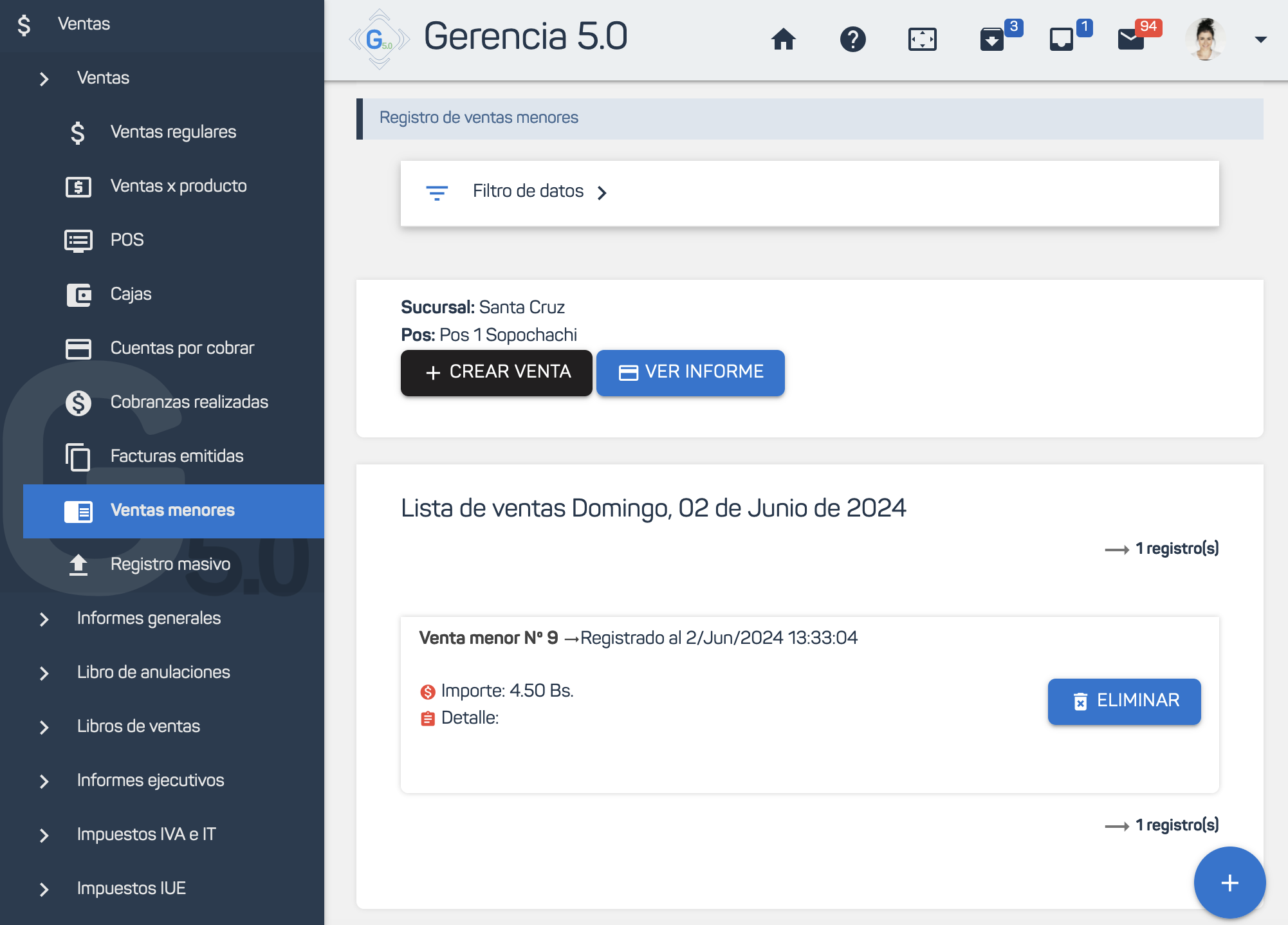
Task: Click the Gerencia 5.0 logo
Action: (x=379, y=39)
